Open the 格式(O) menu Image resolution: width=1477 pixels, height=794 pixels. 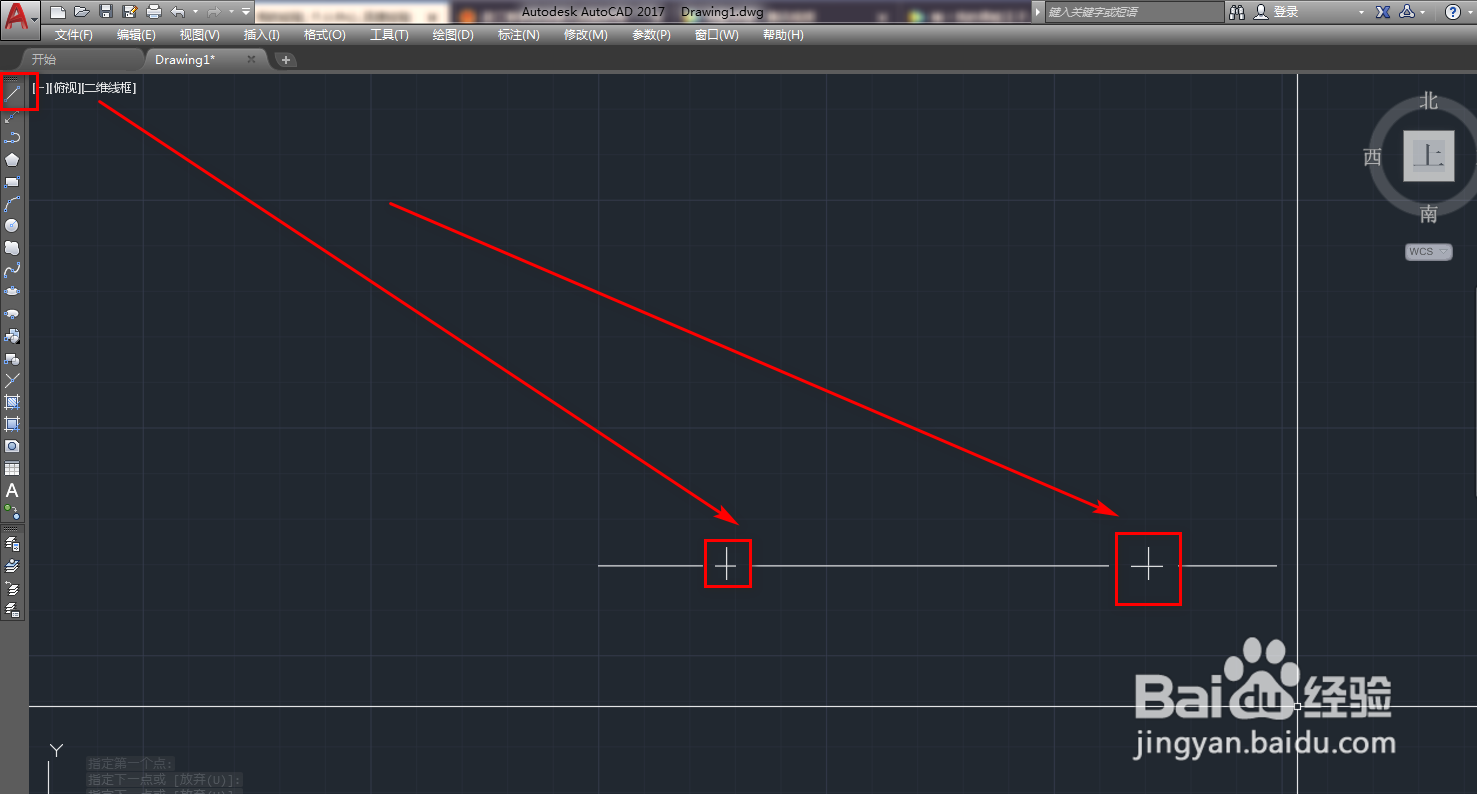click(x=325, y=35)
